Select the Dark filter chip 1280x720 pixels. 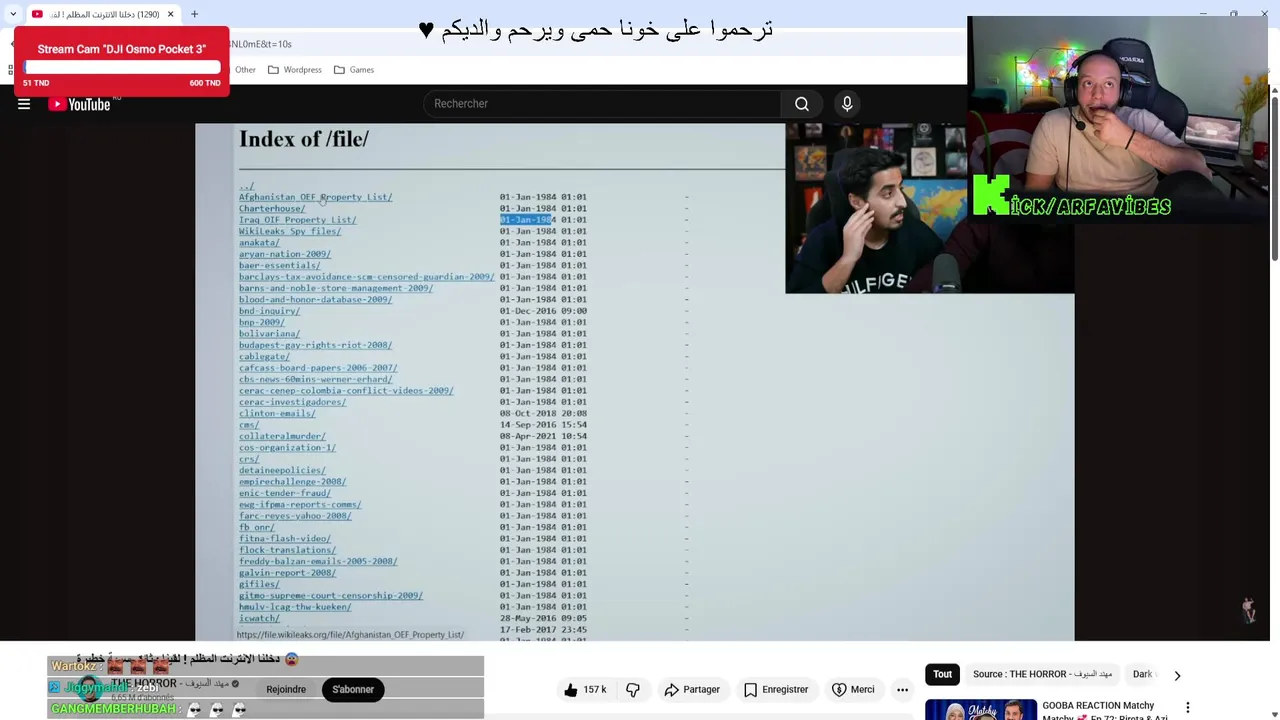(1142, 675)
